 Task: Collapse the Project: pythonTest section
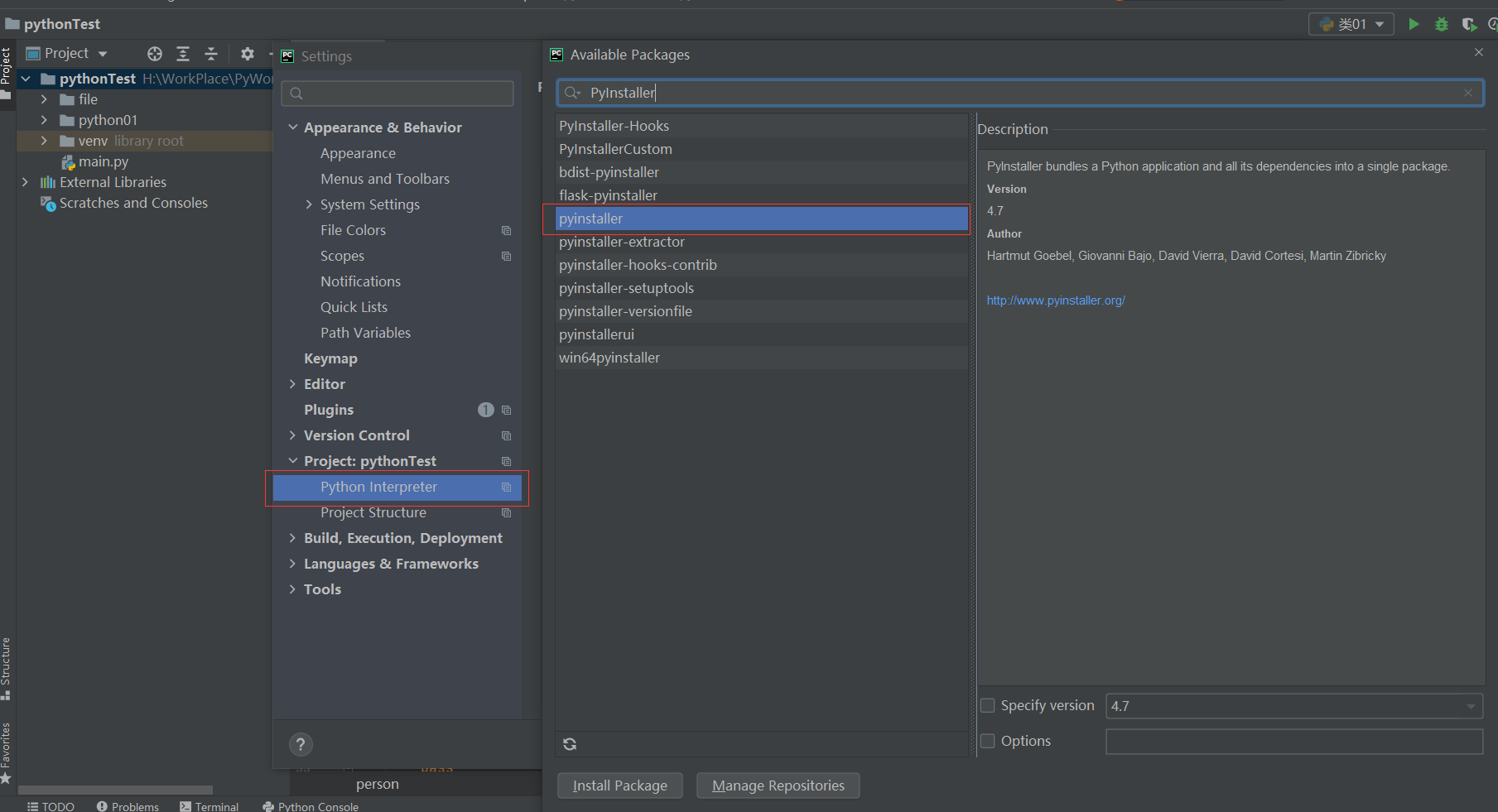[292, 461]
